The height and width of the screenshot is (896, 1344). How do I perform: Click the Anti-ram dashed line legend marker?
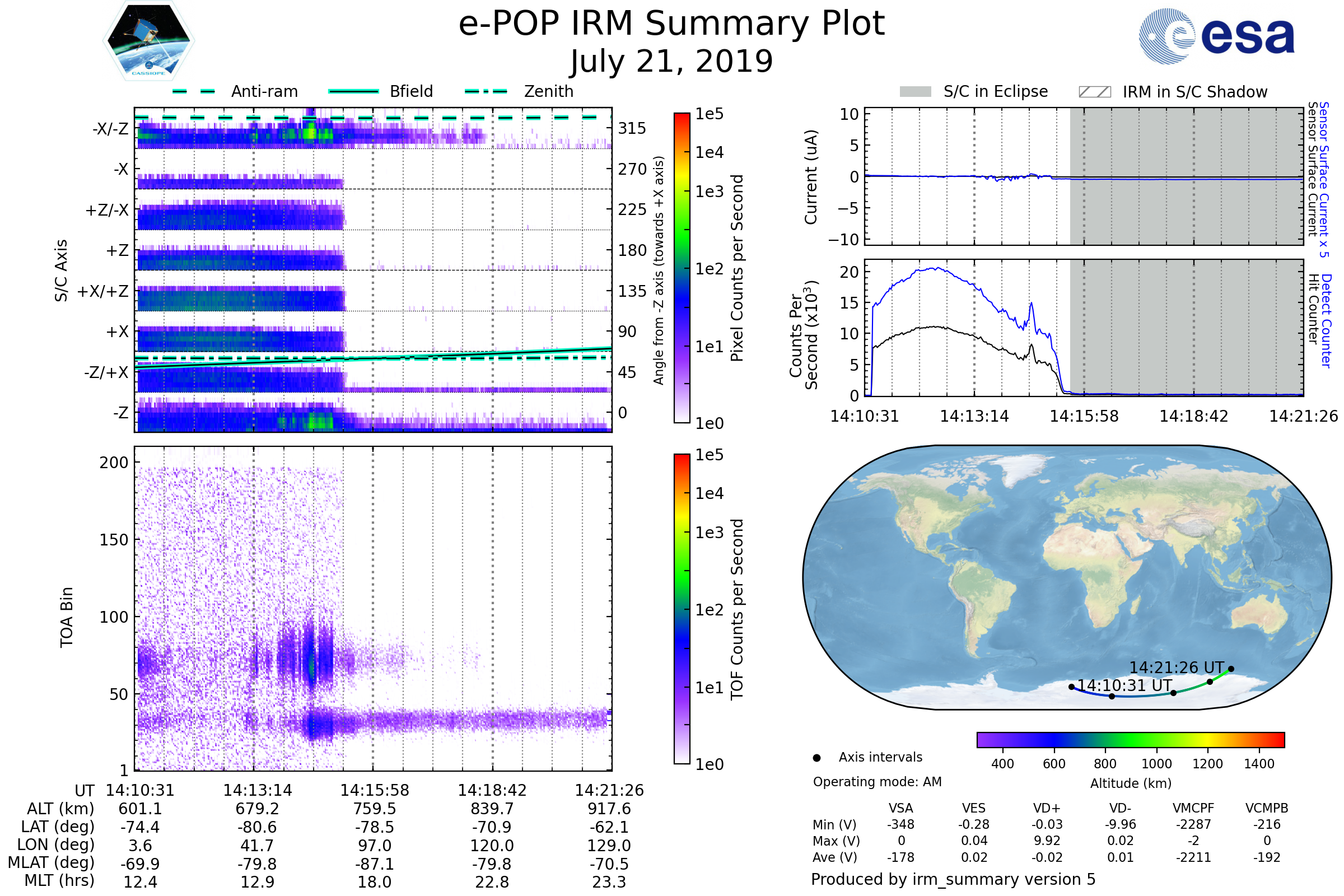tap(194, 91)
